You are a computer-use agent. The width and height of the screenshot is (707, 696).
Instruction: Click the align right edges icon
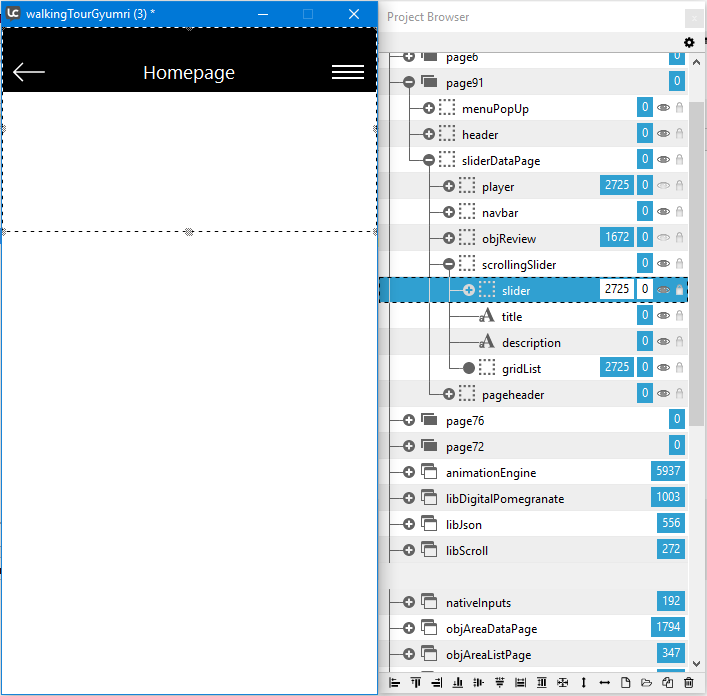click(x=436, y=683)
